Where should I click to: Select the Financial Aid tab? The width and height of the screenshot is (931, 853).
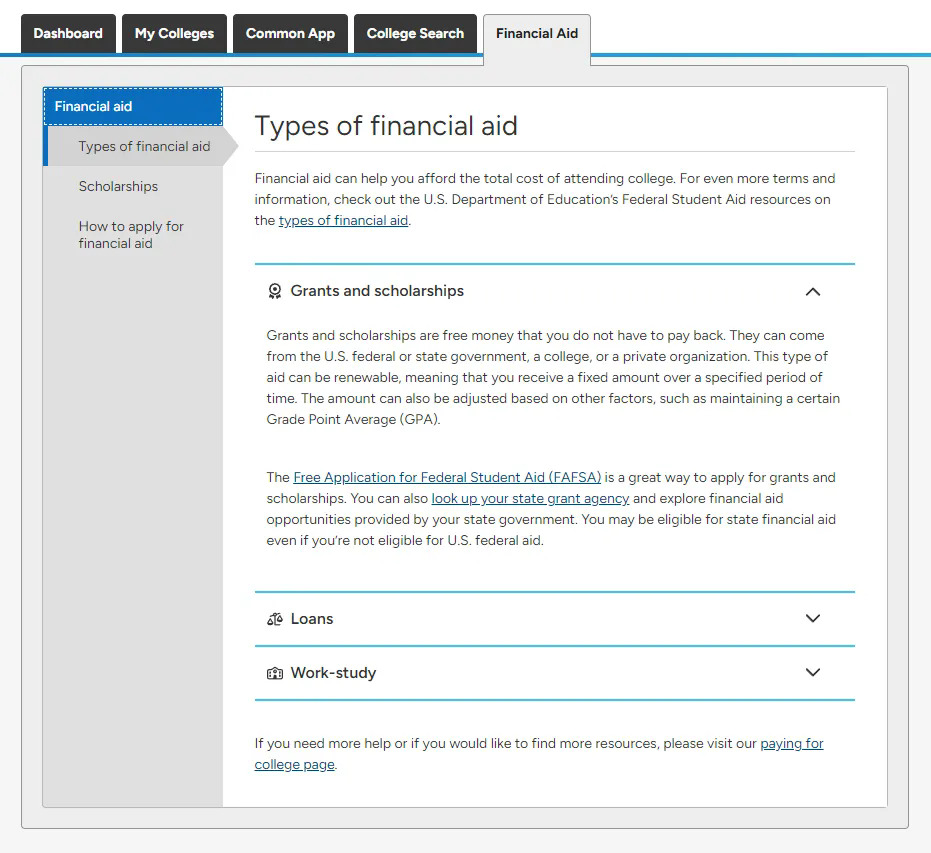click(537, 34)
